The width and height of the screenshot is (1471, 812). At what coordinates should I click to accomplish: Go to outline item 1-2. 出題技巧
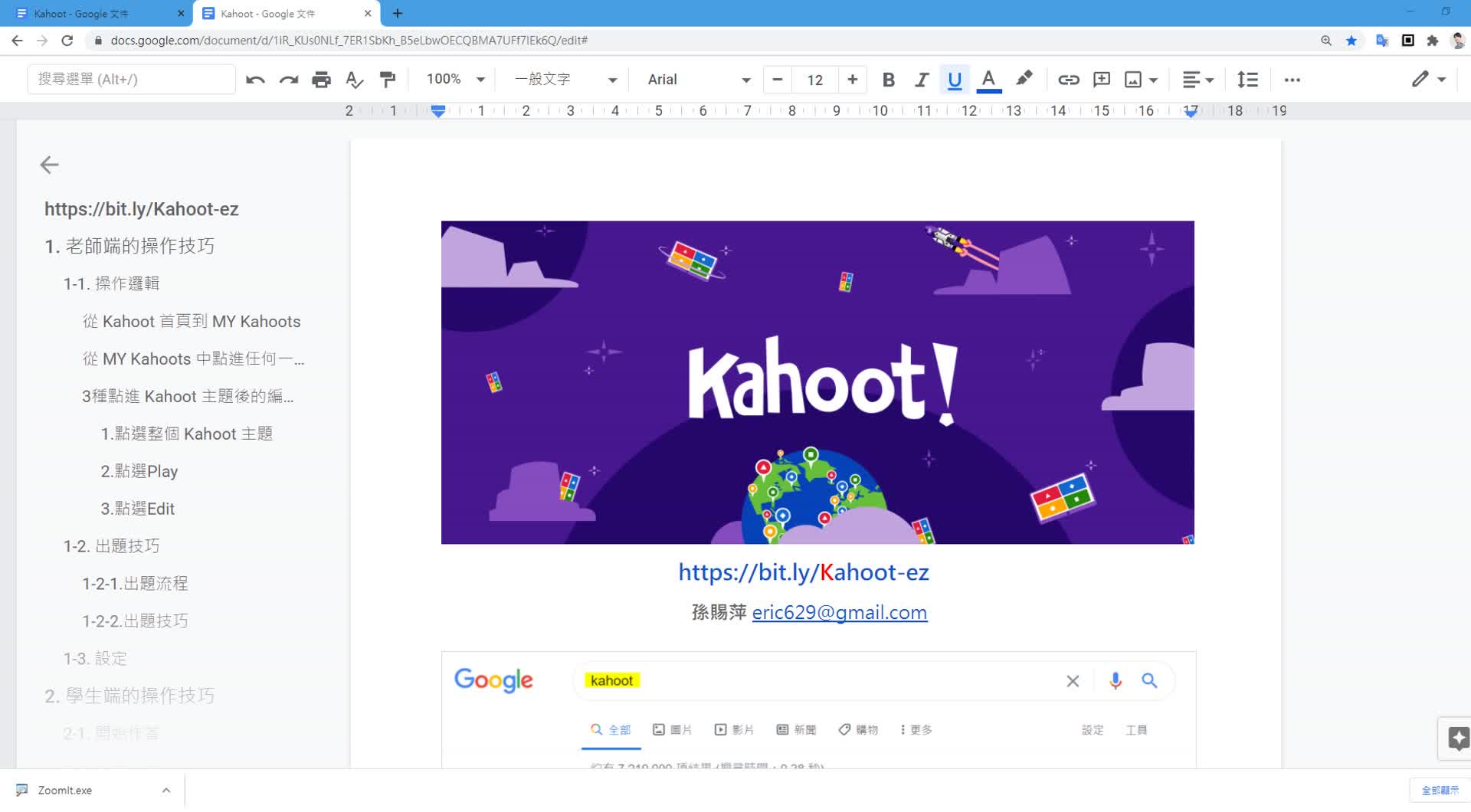click(x=111, y=546)
